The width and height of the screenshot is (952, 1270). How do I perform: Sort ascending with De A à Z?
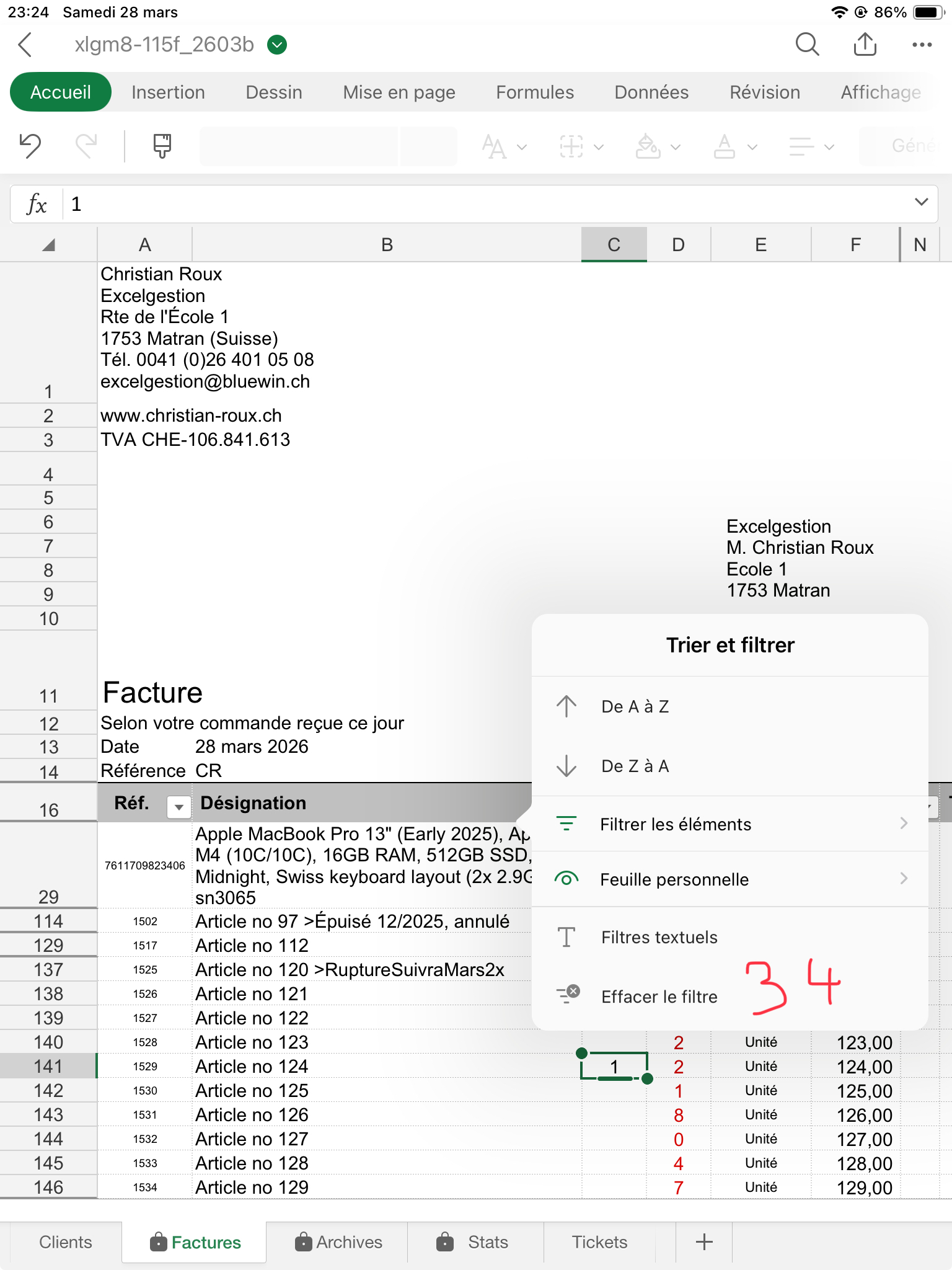[x=635, y=706]
